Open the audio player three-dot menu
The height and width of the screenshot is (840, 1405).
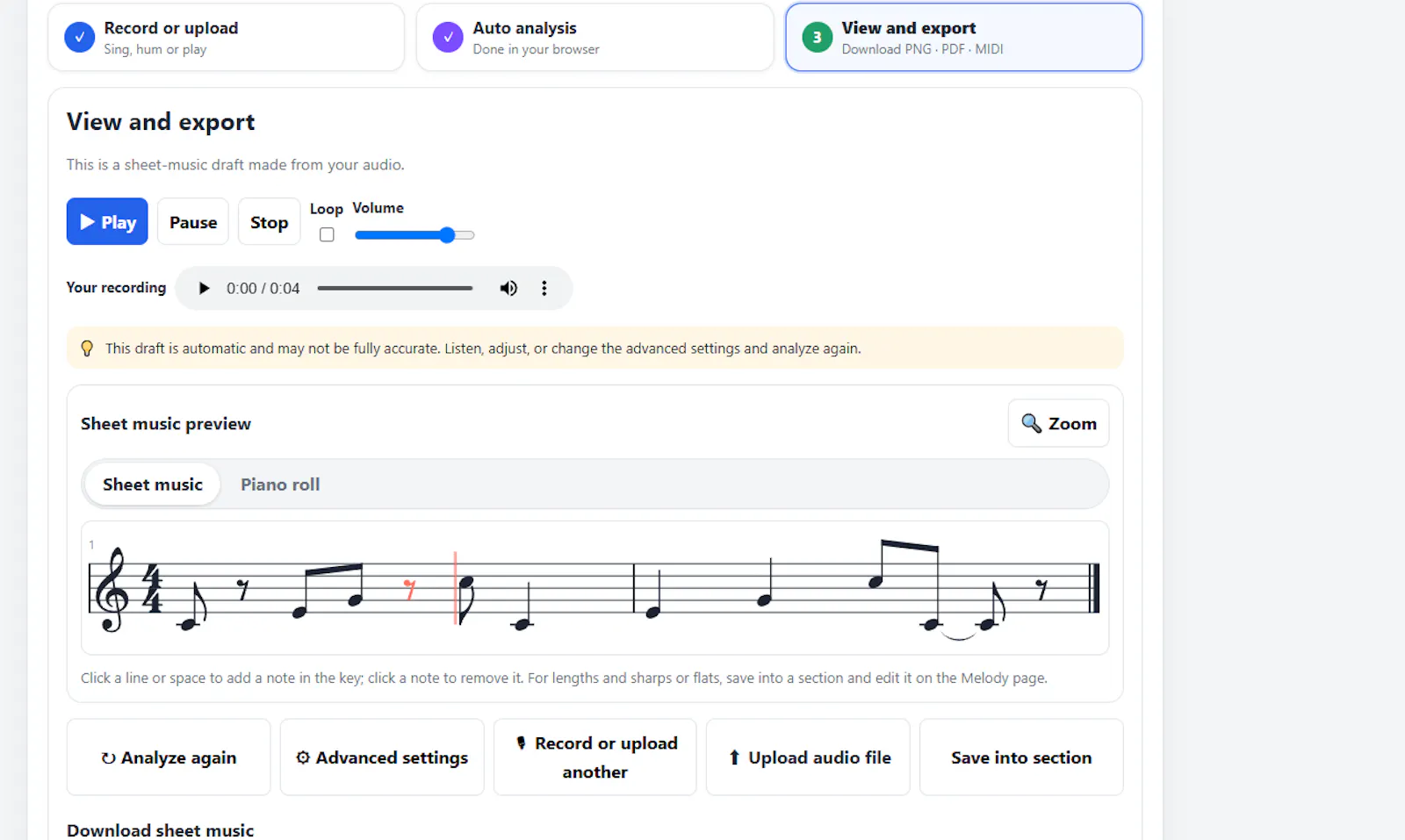tap(544, 288)
